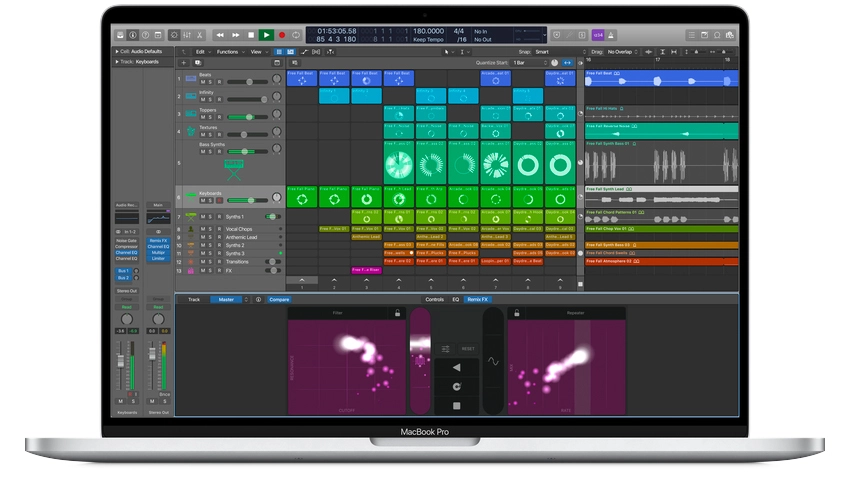Add a new track with plus button
This screenshot has width=850, height=478.
(184, 63)
